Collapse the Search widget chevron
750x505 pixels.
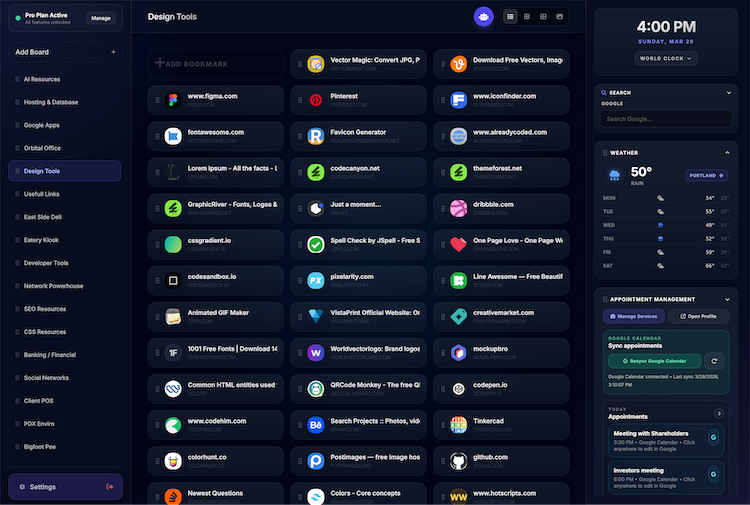(728, 93)
